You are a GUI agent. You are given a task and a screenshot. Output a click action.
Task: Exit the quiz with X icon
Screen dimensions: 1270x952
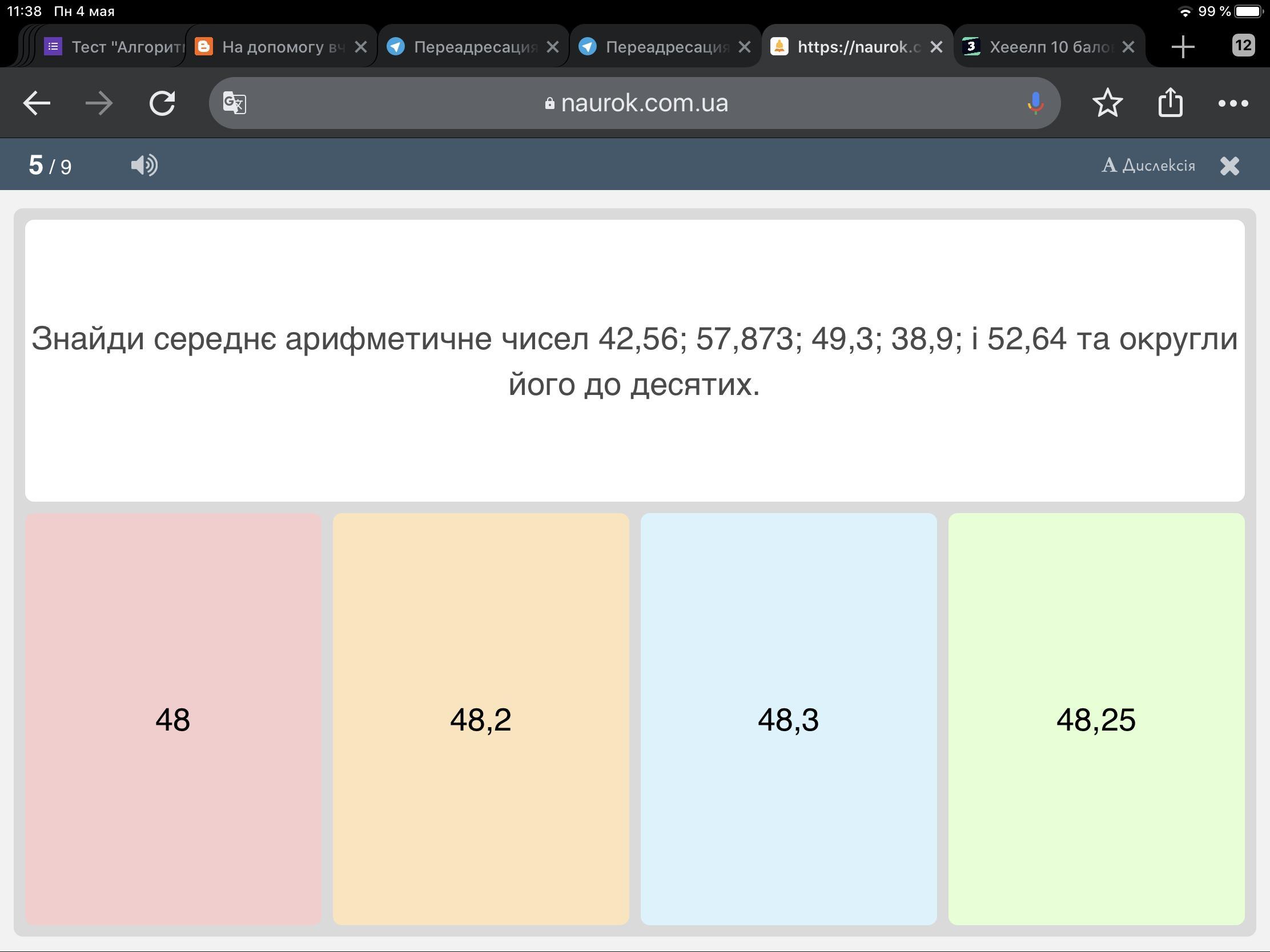click(x=1230, y=166)
